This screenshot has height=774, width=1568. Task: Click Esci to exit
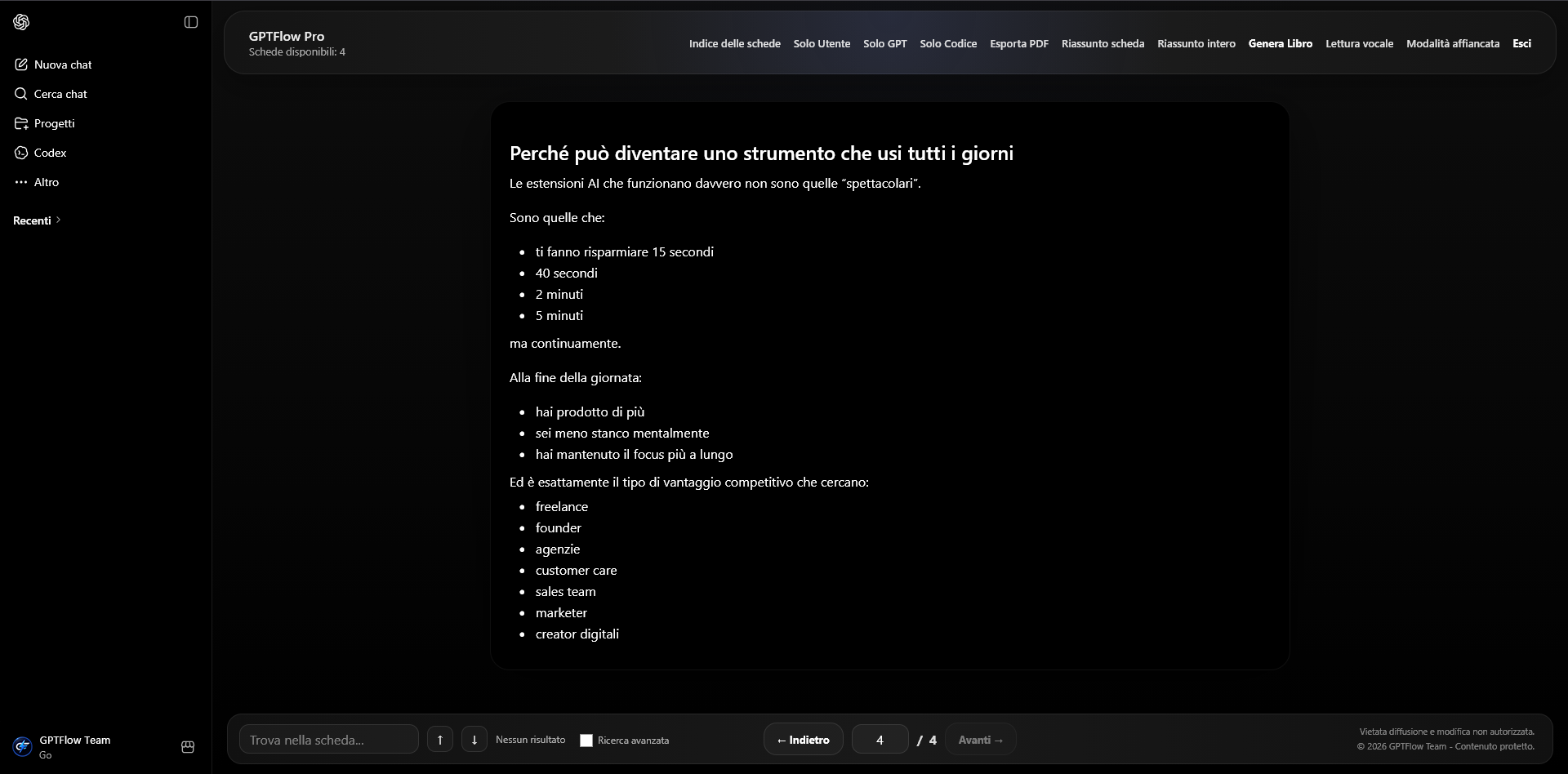1521,43
